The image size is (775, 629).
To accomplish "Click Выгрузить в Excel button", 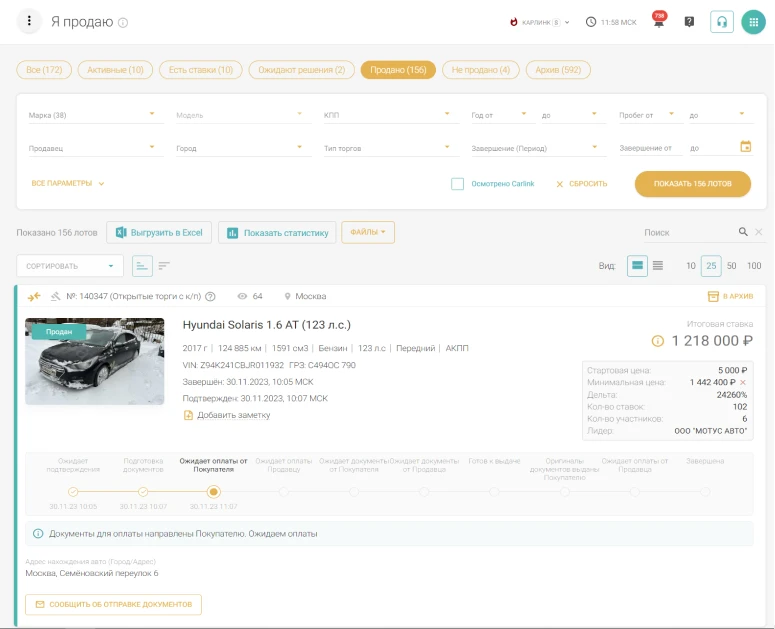I will pyautogui.click(x=158, y=233).
